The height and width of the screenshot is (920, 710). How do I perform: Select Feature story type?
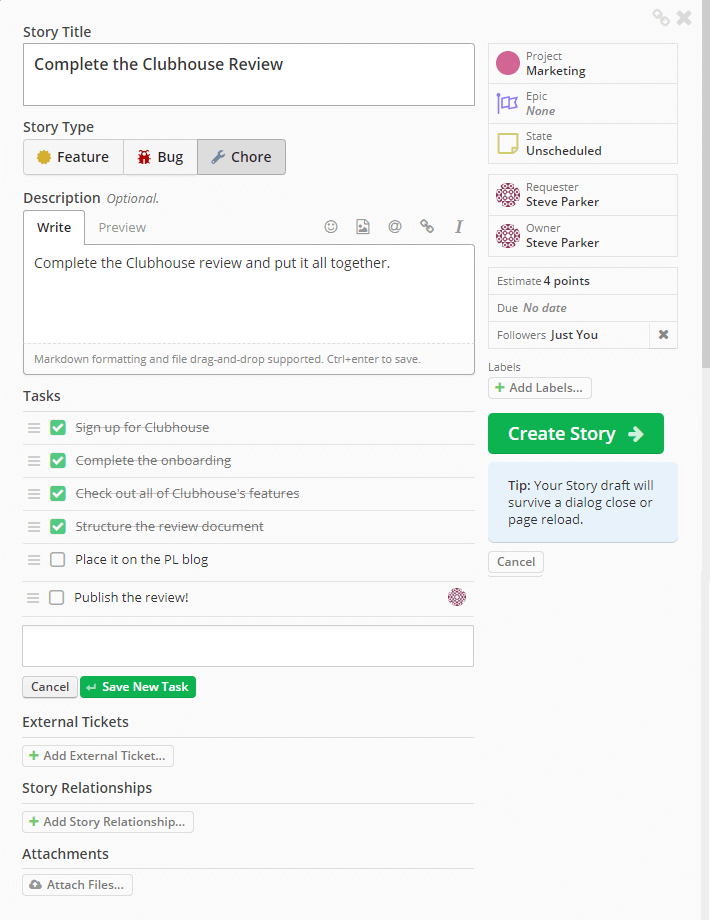pyautogui.click(x=73, y=157)
